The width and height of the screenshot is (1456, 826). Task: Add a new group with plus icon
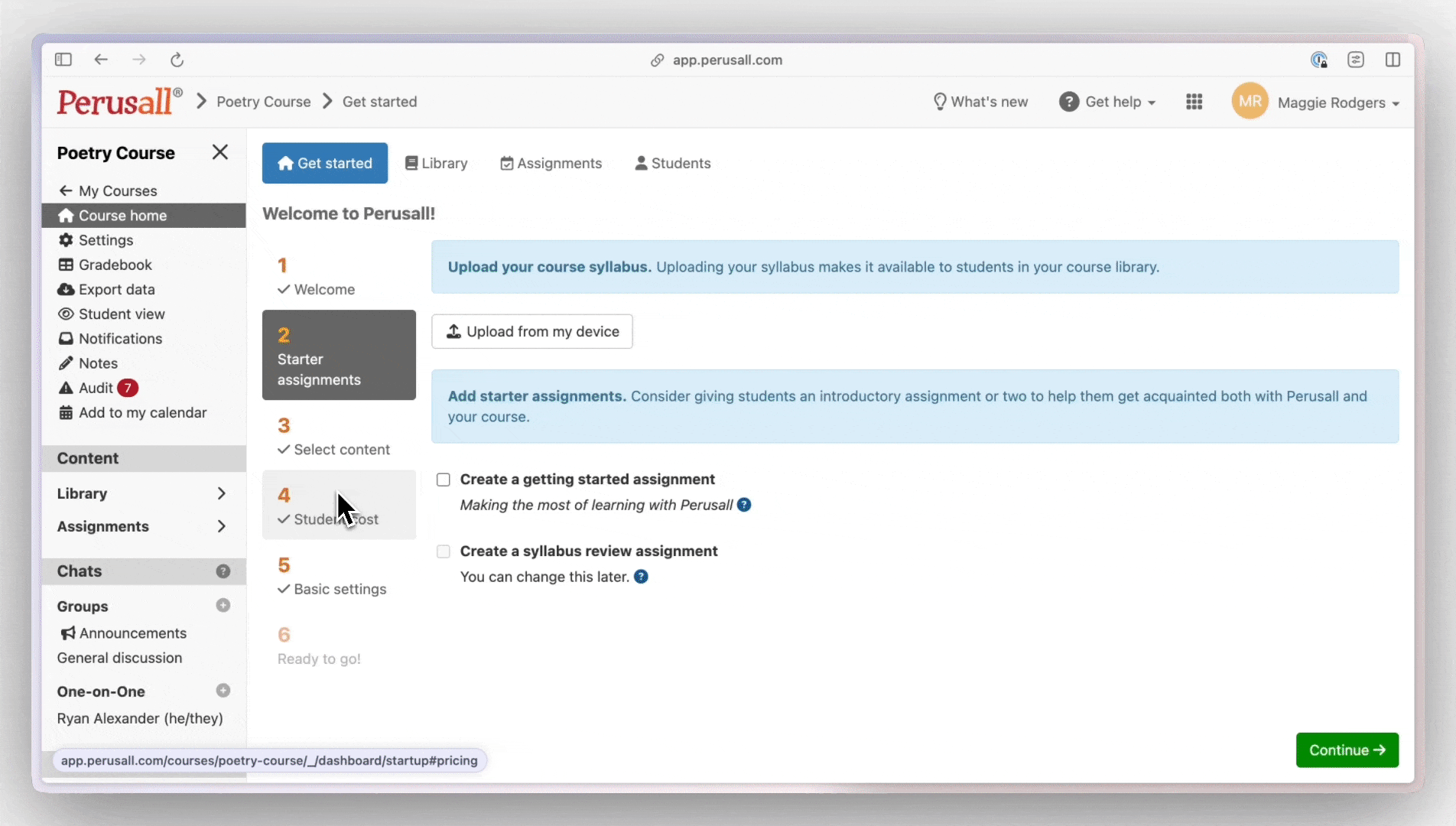point(223,606)
